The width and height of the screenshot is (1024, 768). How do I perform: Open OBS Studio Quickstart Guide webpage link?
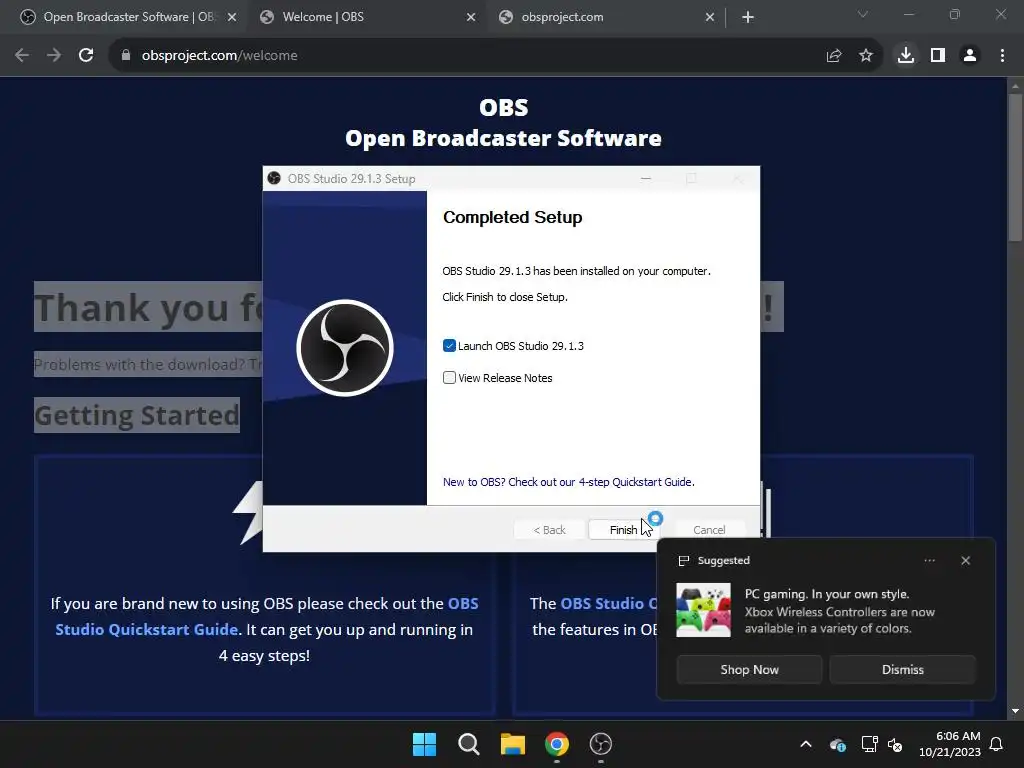[x=266, y=616]
